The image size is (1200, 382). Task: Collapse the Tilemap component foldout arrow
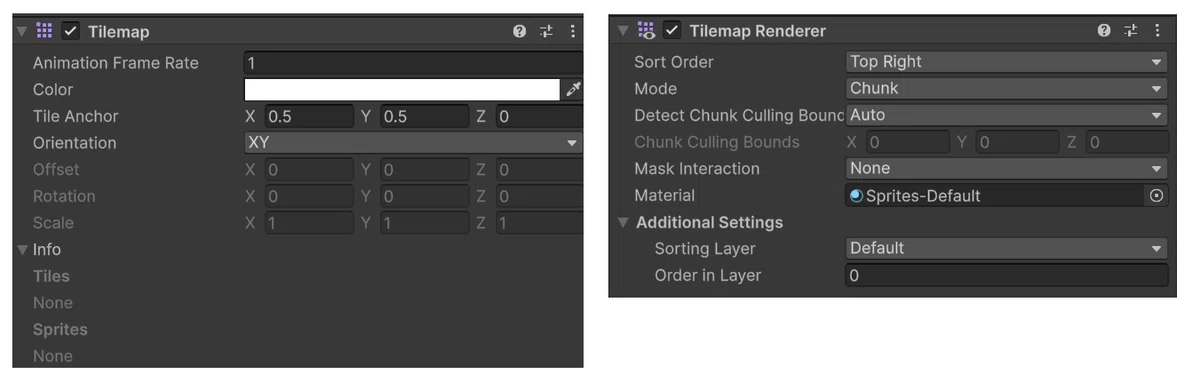pyautogui.click(x=22, y=31)
